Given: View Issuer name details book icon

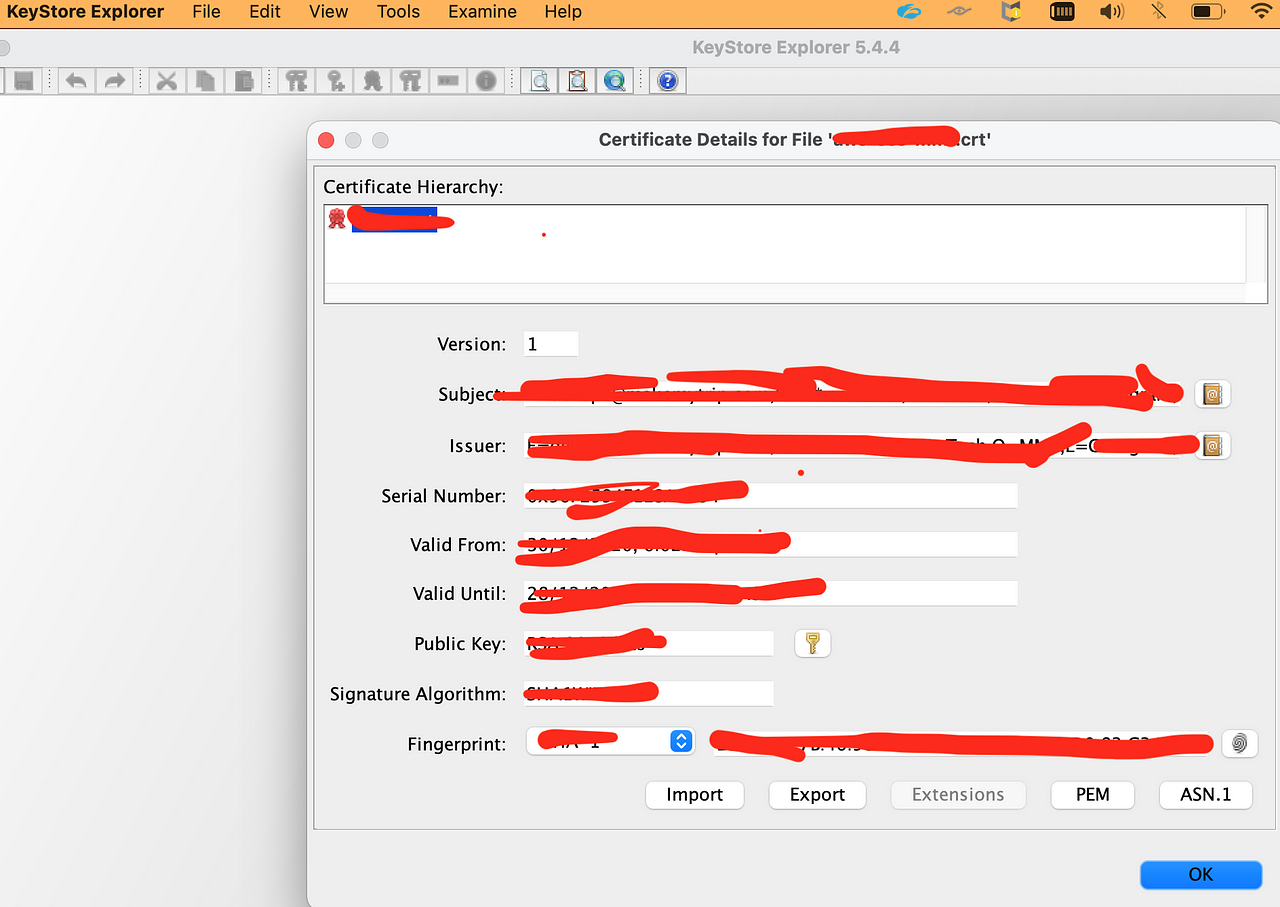Looking at the screenshot, I should coord(1212,445).
